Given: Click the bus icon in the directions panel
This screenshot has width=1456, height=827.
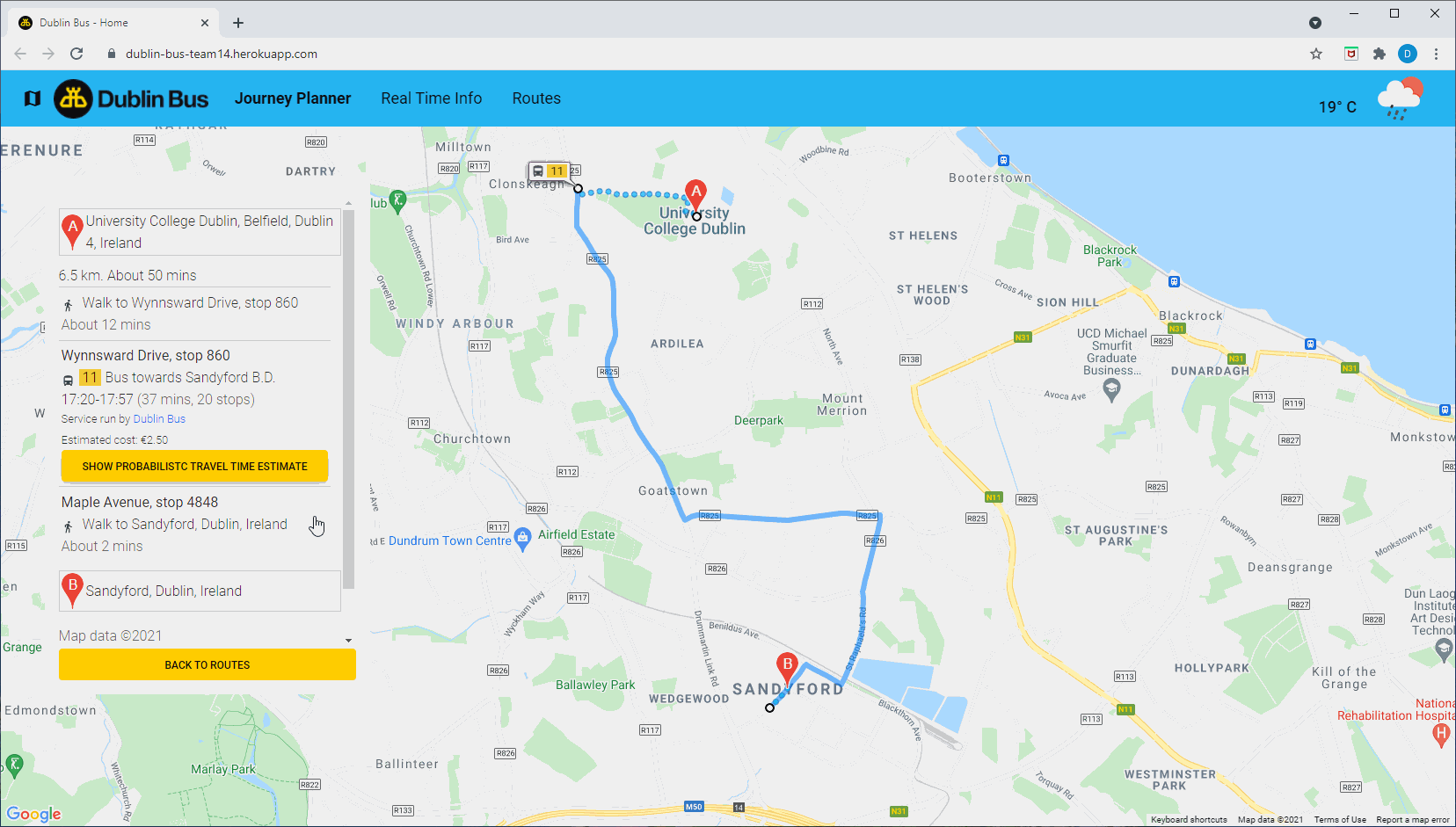Looking at the screenshot, I should 68,380.
